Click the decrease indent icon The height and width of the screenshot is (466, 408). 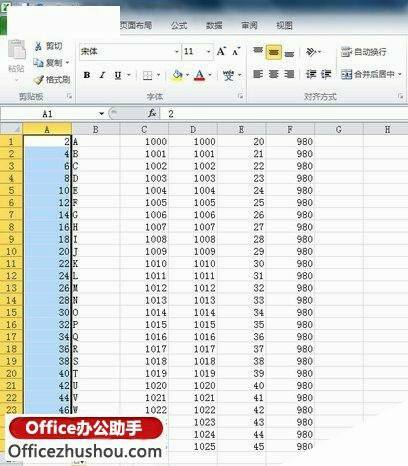[x=311, y=74]
